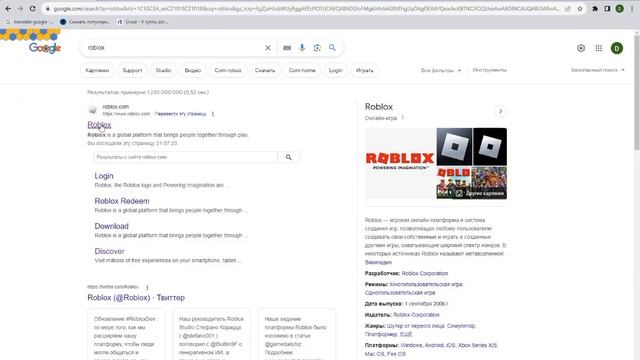Expand the 'Все фильтры' dropdown
The width and height of the screenshot is (640, 360).
[441, 70]
